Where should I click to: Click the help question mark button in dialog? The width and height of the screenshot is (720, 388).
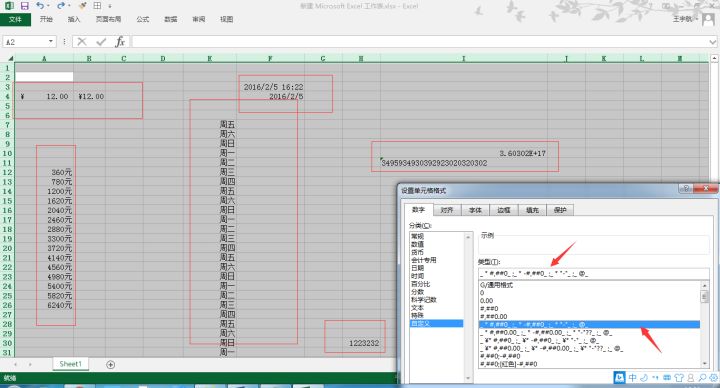coord(685,189)
